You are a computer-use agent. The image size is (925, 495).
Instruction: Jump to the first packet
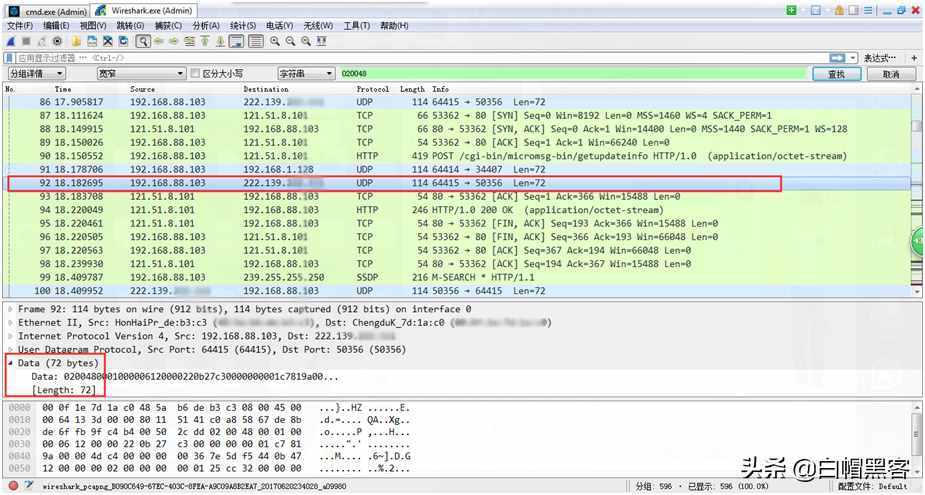point(205,41)
